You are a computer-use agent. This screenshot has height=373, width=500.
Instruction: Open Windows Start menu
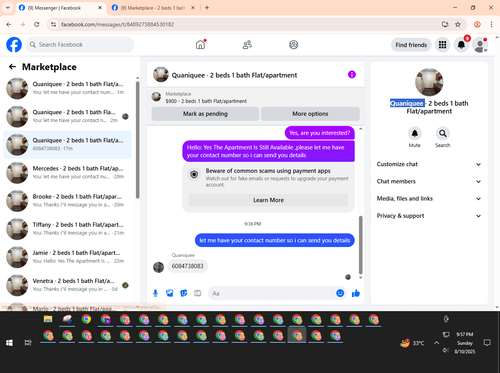[9, 343]
